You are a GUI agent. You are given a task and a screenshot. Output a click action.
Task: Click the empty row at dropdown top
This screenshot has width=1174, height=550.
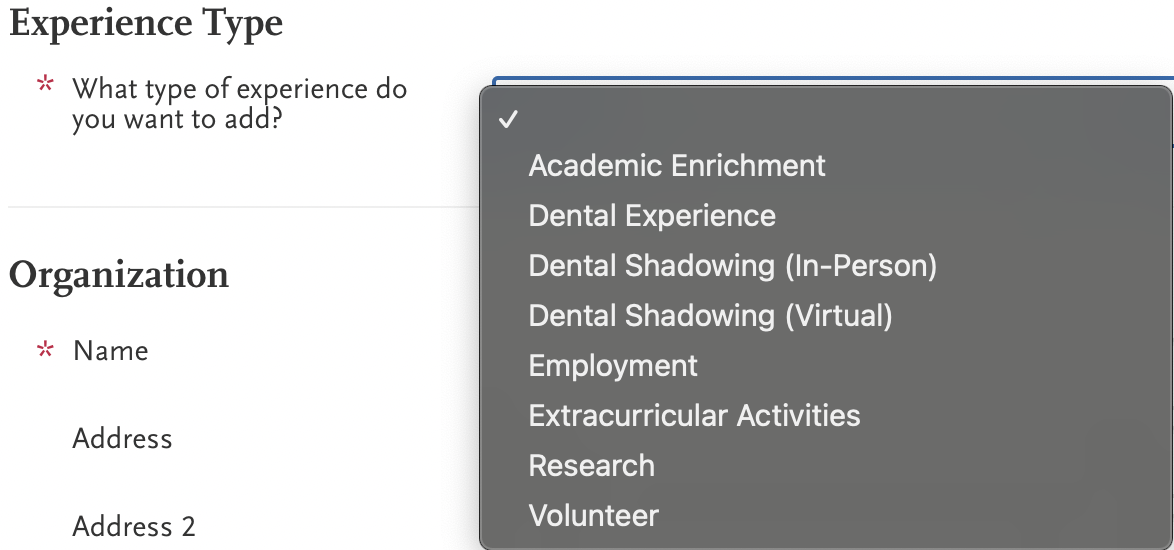(826, 119)
